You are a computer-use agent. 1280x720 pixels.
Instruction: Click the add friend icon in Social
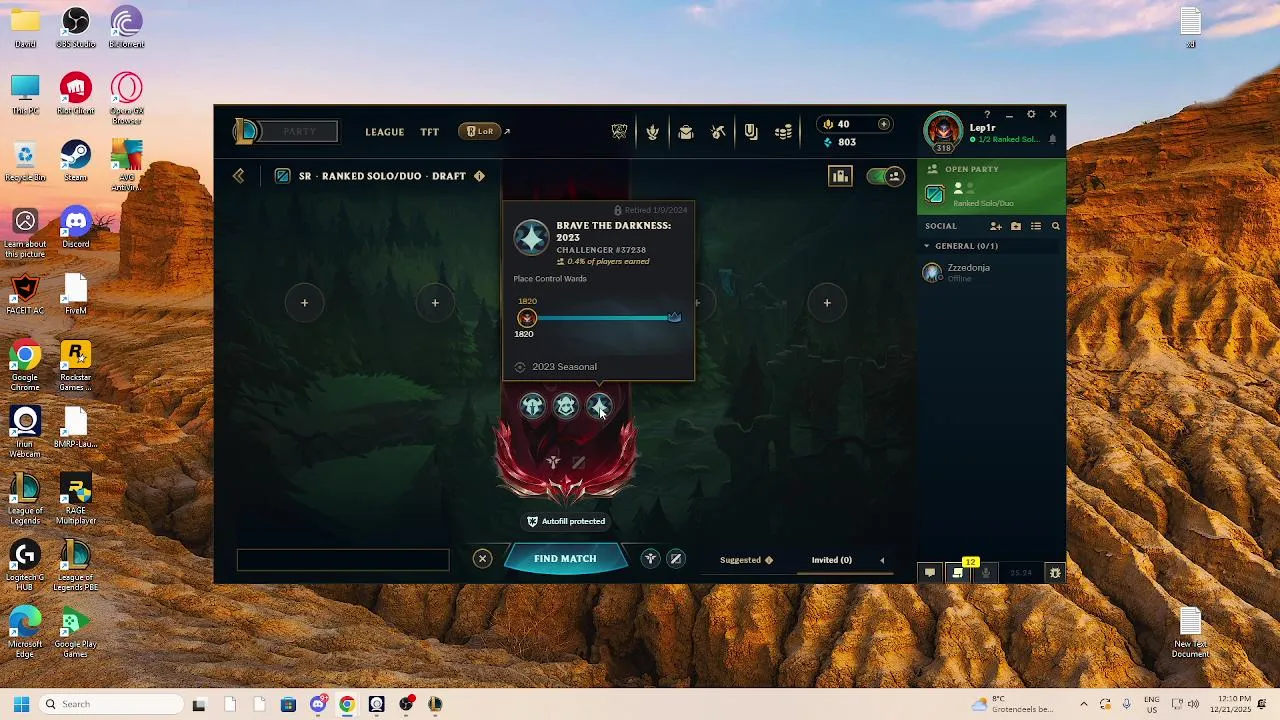pos(996,226)
